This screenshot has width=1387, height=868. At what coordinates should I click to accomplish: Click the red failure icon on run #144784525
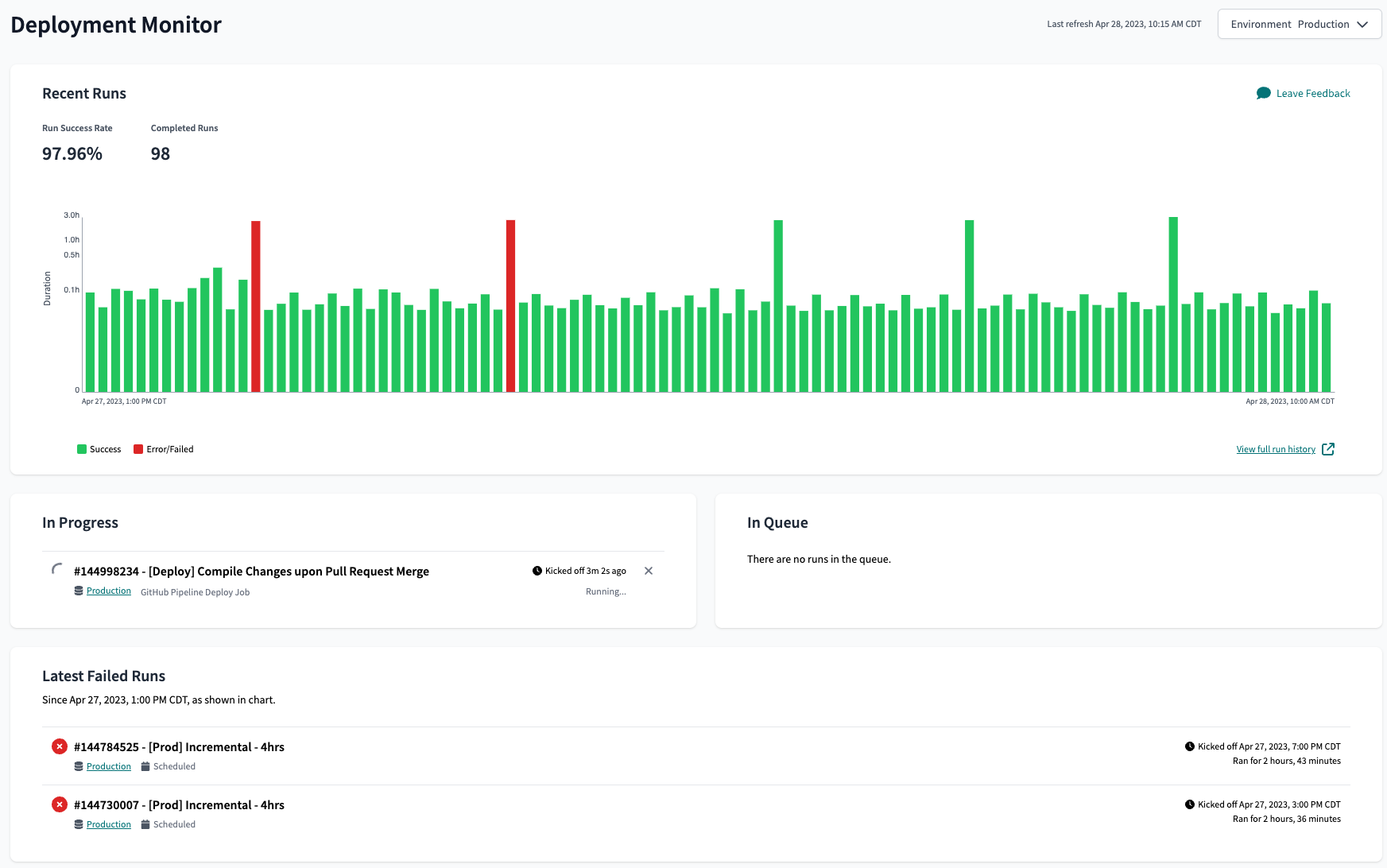(x=59, y=746)
